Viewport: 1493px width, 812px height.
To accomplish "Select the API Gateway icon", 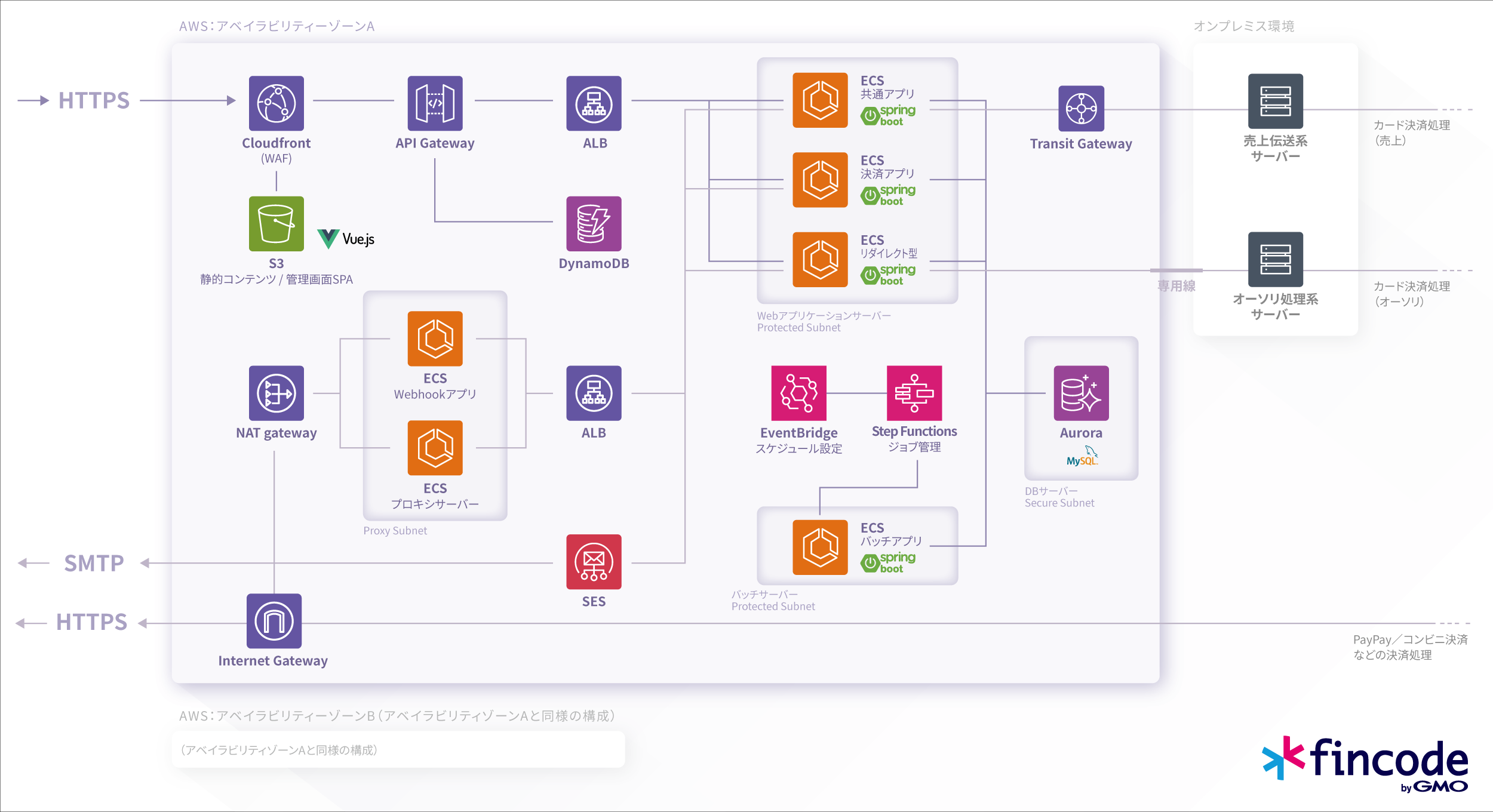I will tap(435, 103).
